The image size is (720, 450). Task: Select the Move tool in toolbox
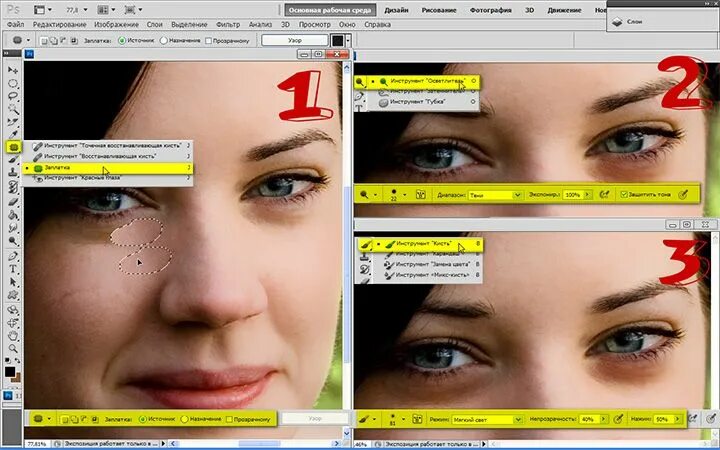tap(13, 70)
